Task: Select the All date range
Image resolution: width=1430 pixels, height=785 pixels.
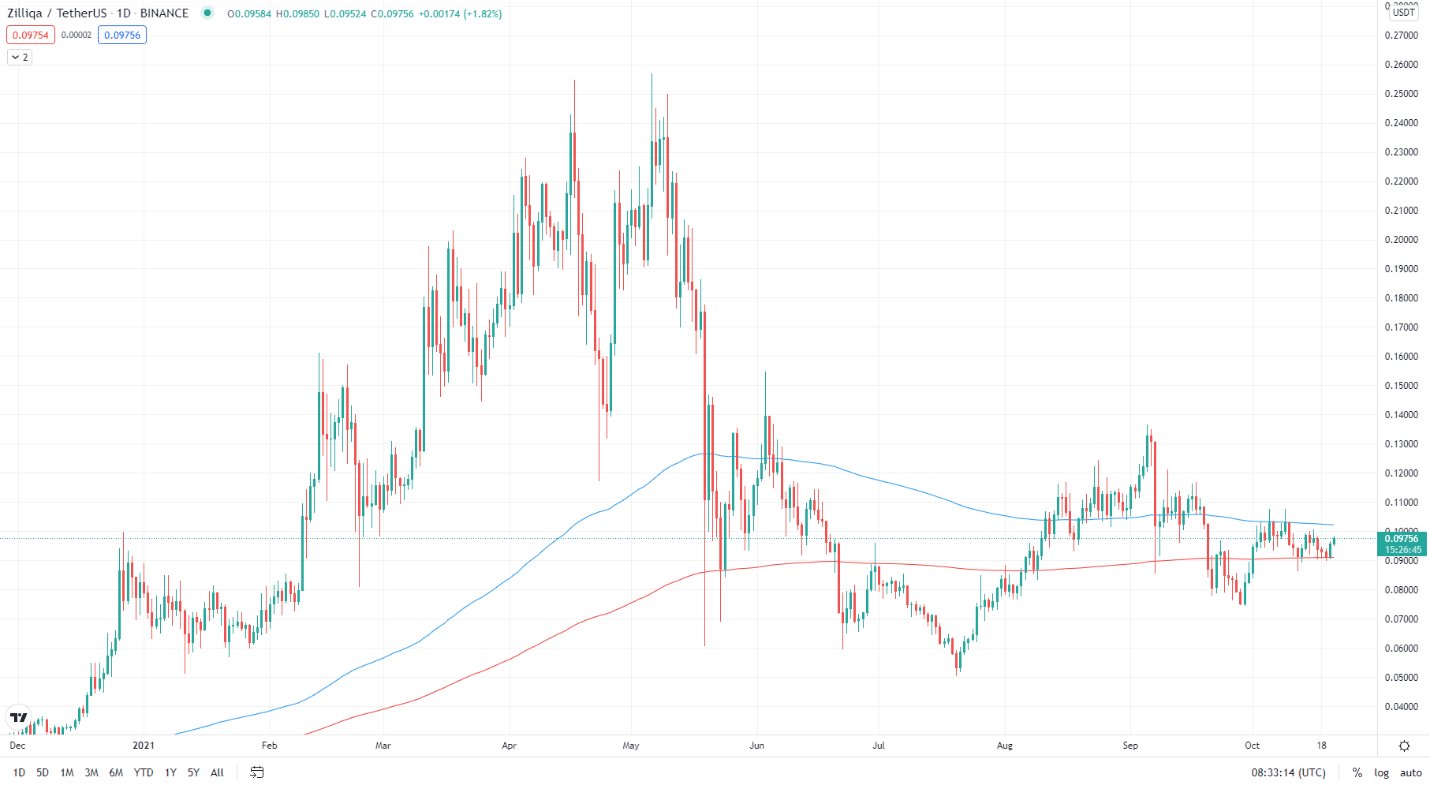Action: (217, 772)
